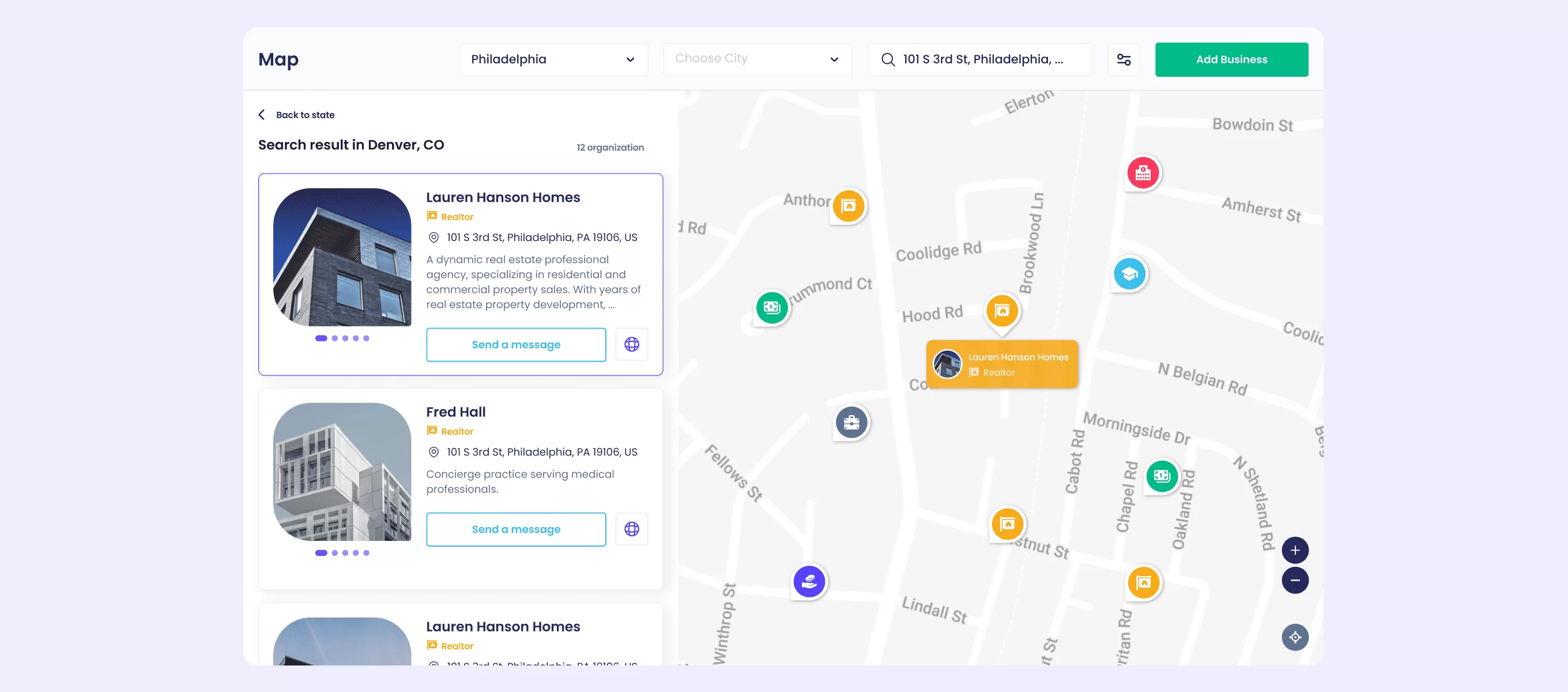Click Realtor category icon under Fred Hall
1568x692 pixels.
pyautogui.click(x=432, y=431)
